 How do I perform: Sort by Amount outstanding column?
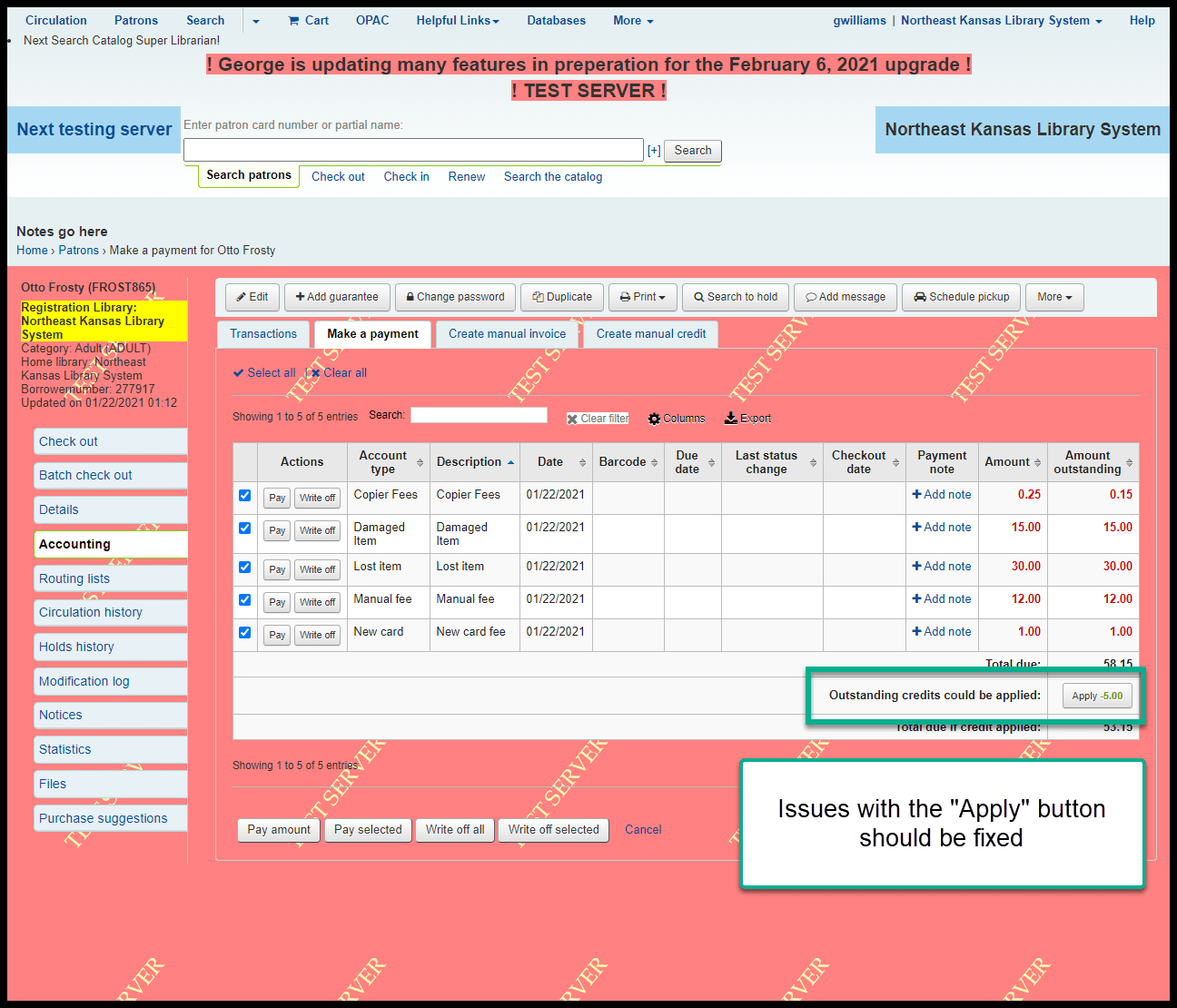tap(1093, 462)
